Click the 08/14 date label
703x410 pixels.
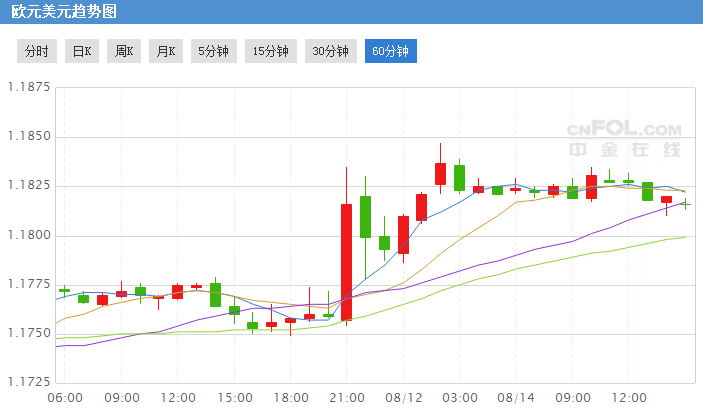click(x=516, y=398)
